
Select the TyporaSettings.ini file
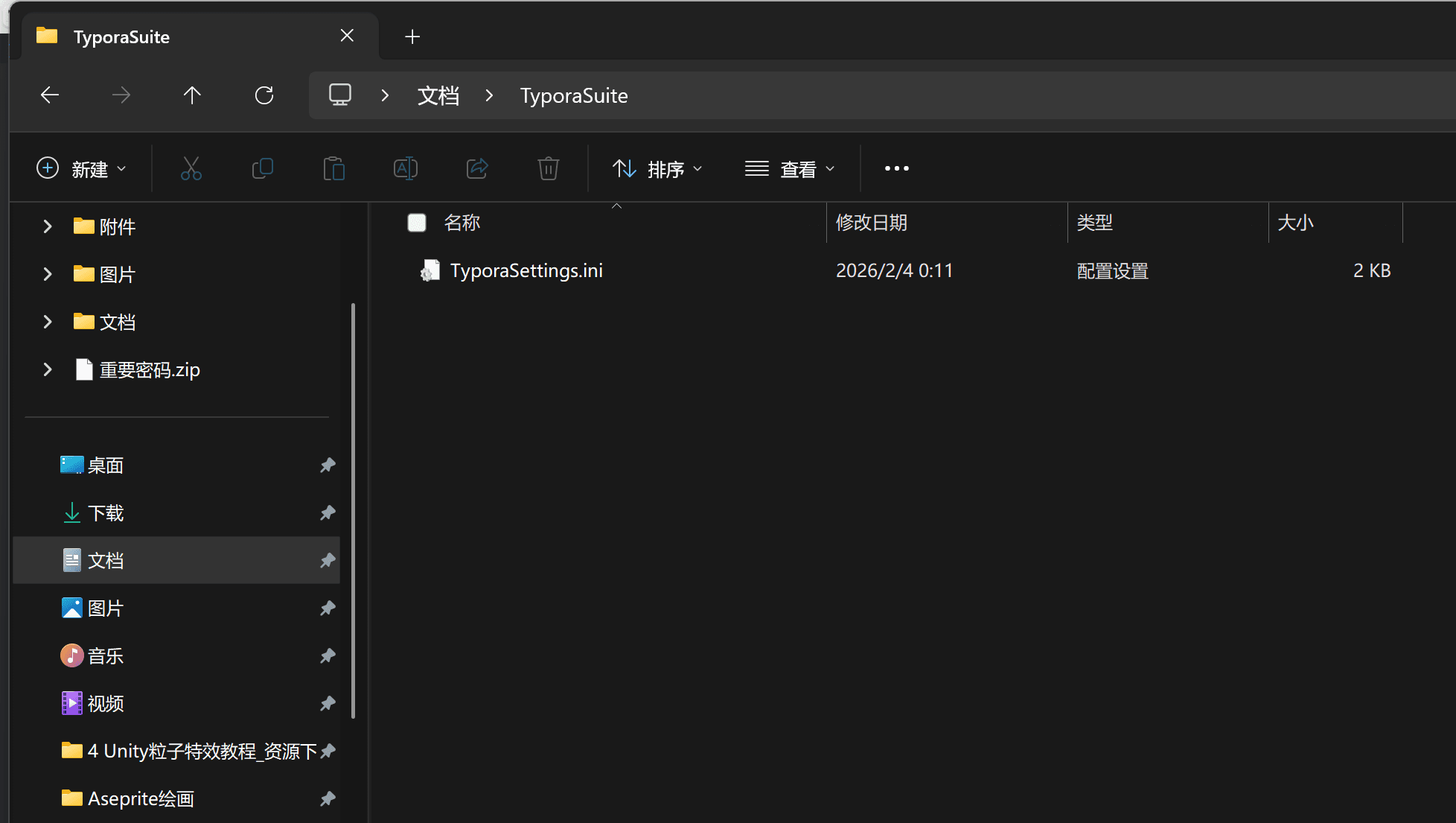(526, 270)
